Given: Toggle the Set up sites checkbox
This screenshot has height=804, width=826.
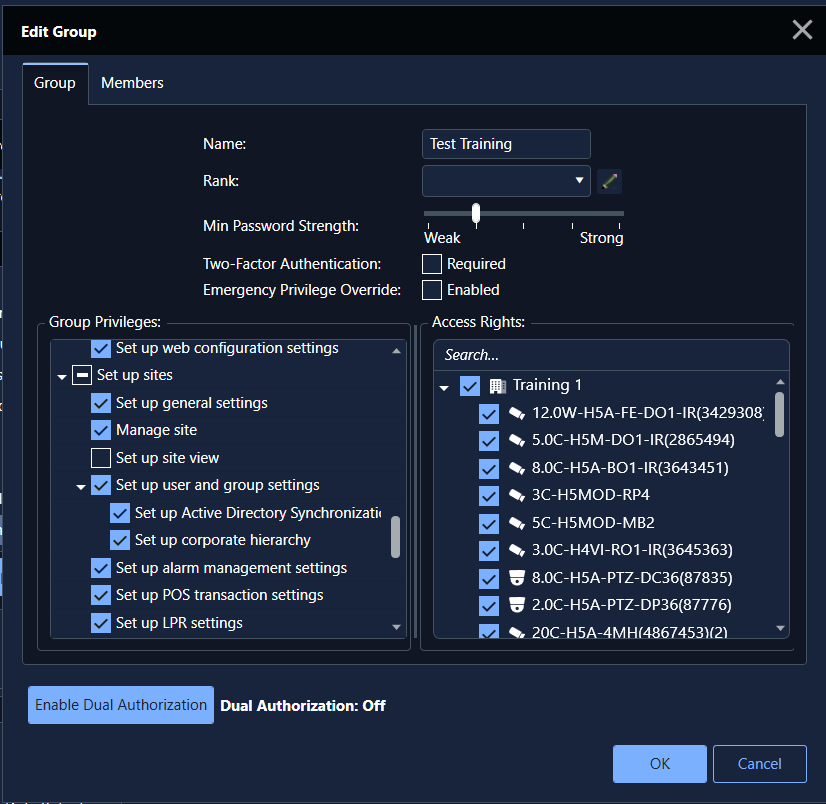Looking at the screenshot, I should point(82,375).
